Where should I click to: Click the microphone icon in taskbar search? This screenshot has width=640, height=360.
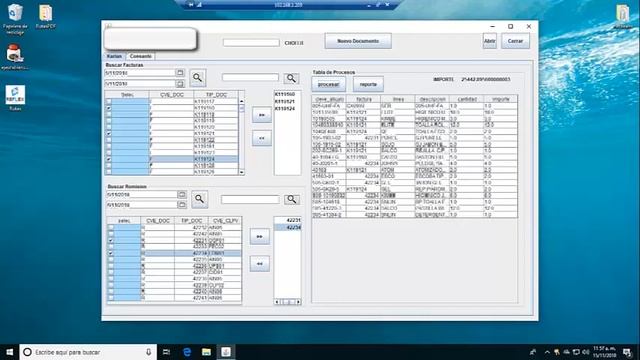click(149, 352)
